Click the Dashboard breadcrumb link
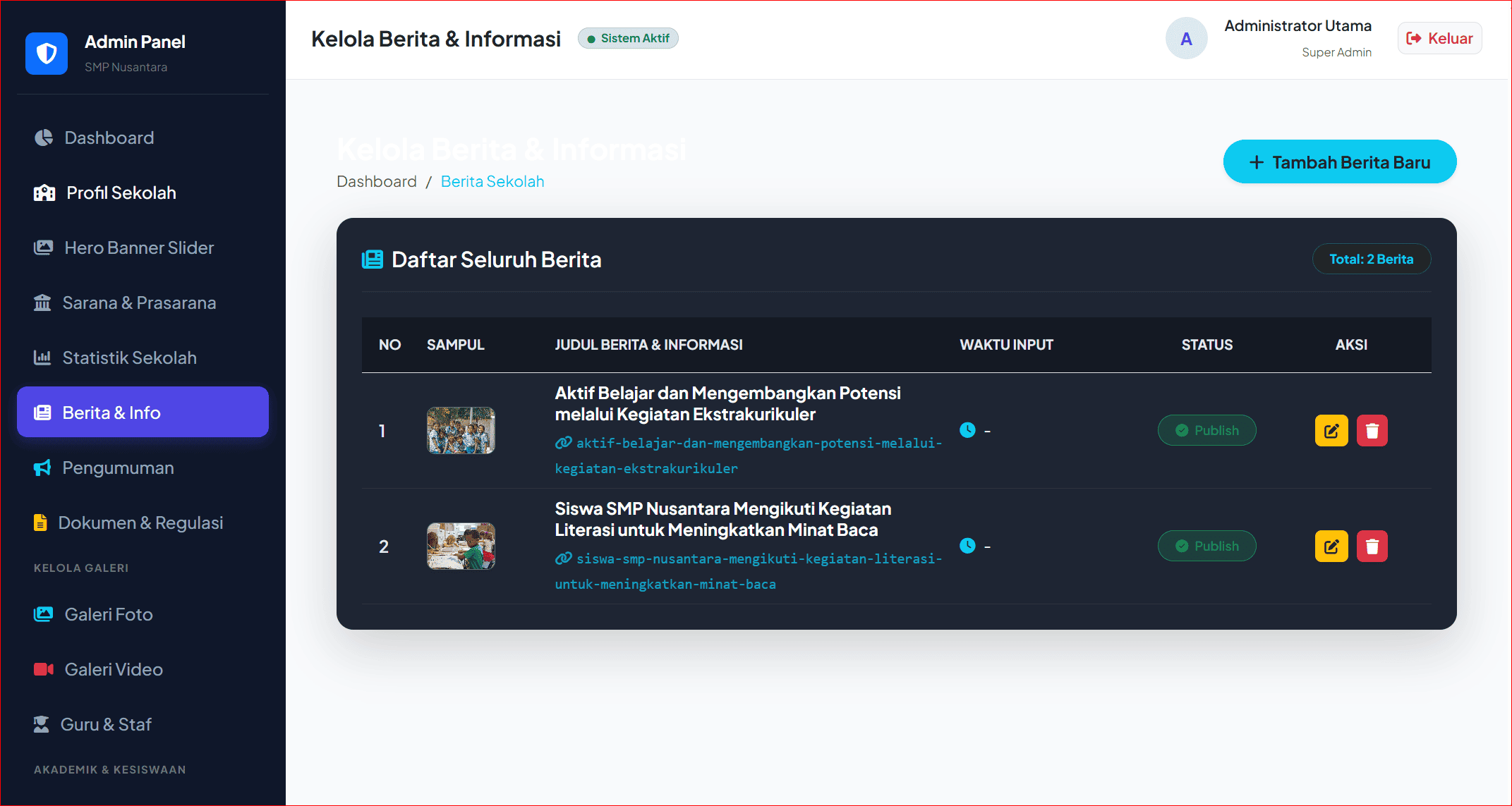1512x806 pixels. click(377, 181)
